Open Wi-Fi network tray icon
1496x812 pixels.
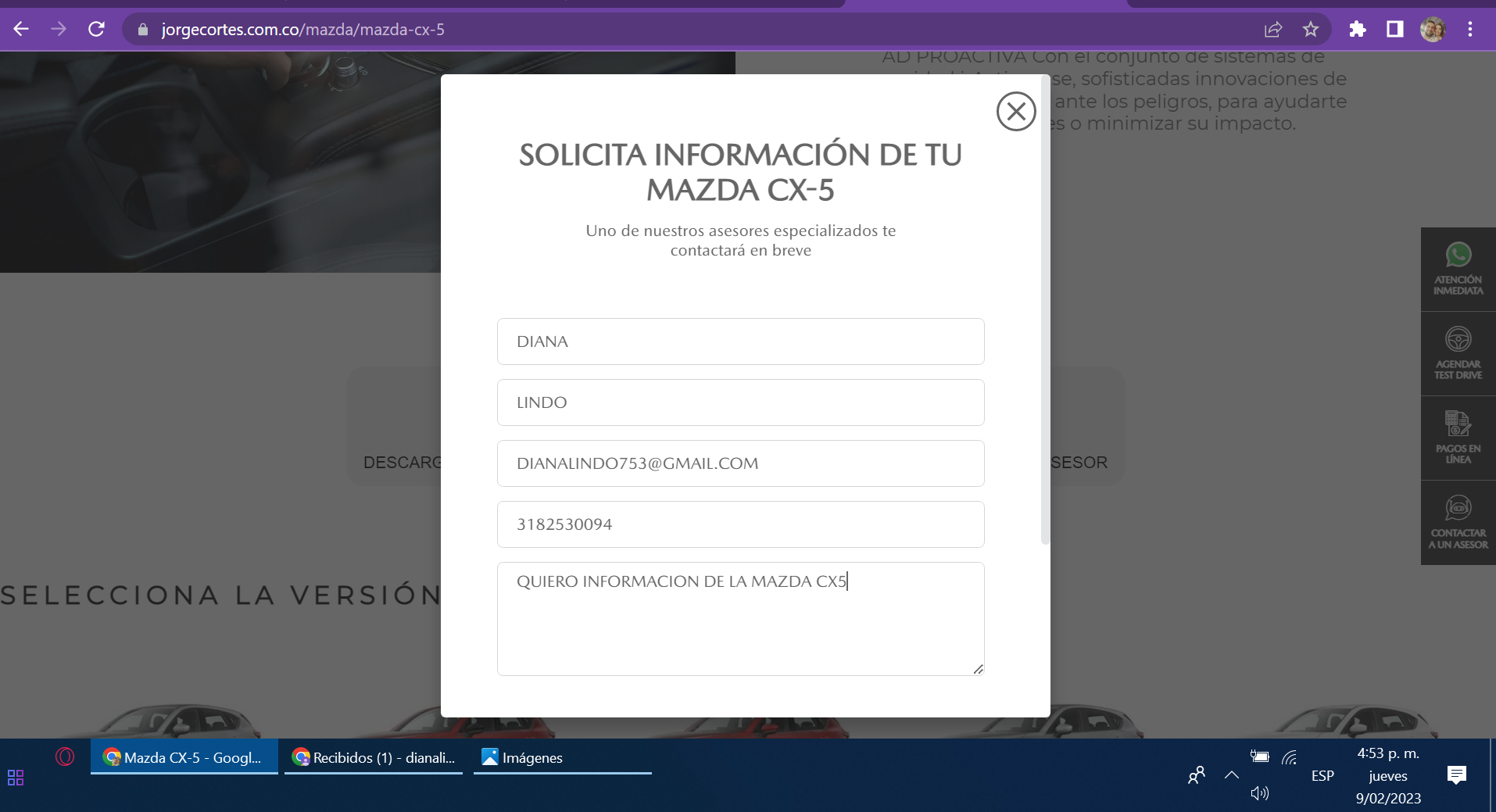pyautogui.click(x=1290, y=757)
